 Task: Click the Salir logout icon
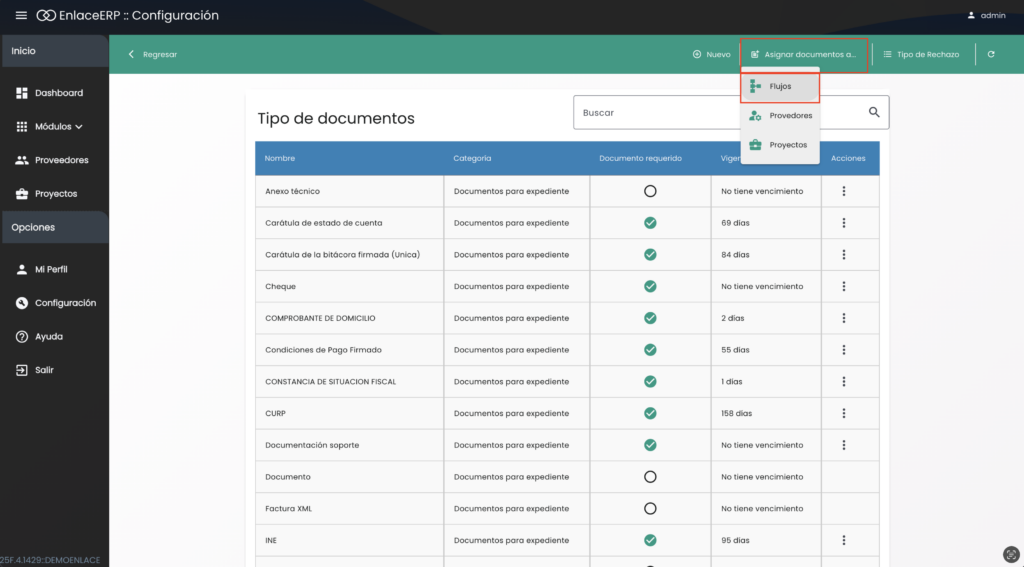click(x=22, y=370)
